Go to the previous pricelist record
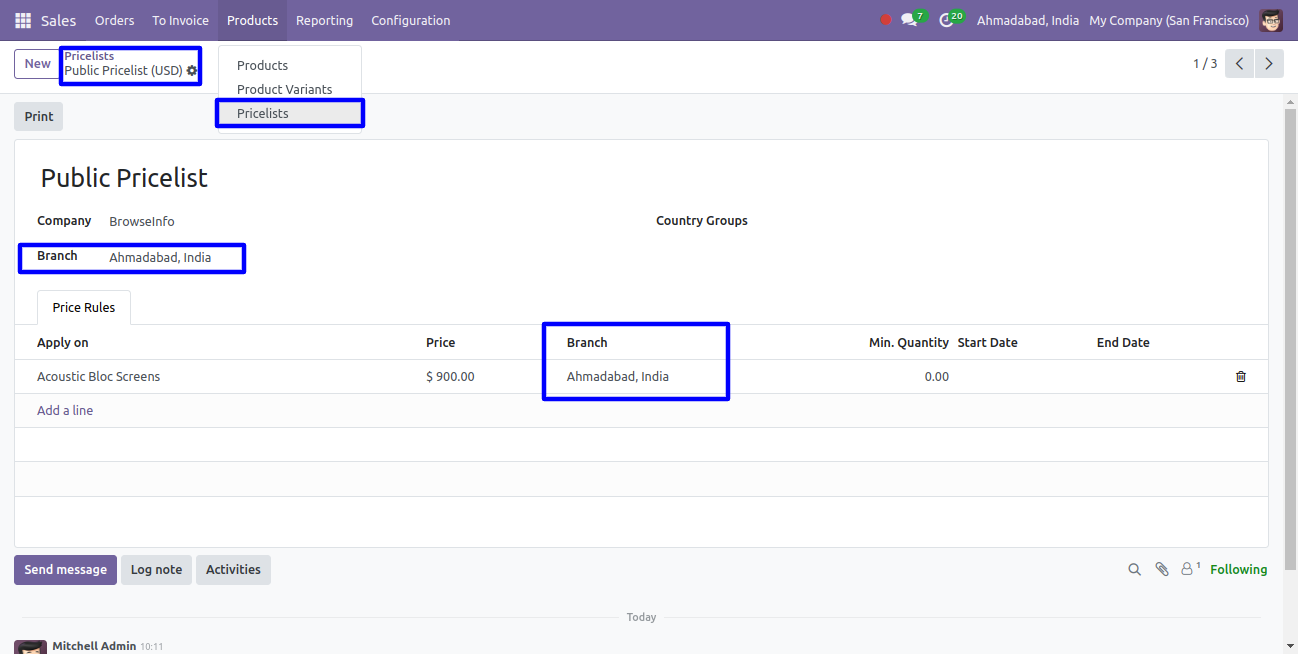1298x654 pixels. pos(1239,64)
